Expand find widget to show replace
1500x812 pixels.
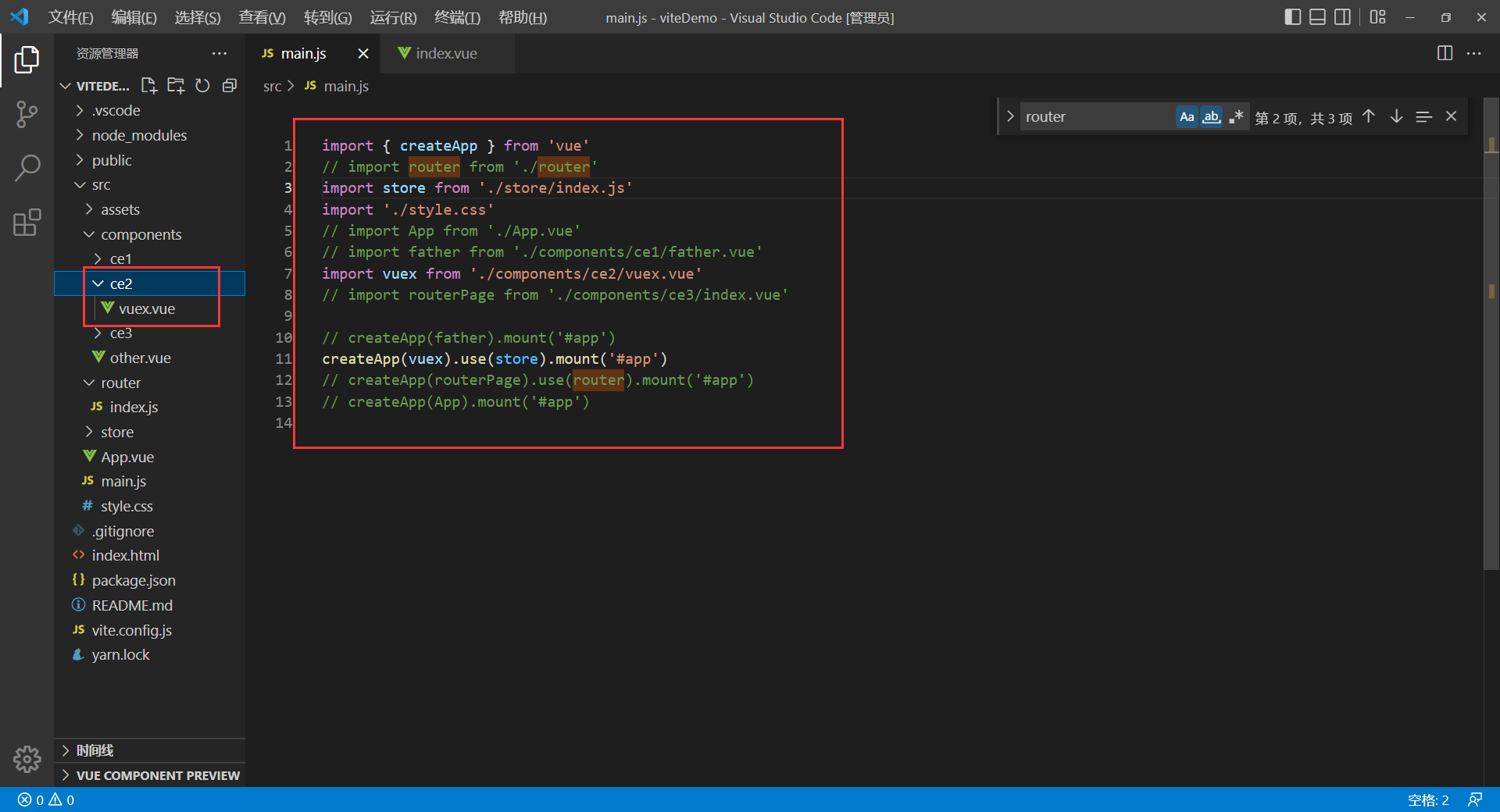pyautogui.click(x=1009, y=116)
